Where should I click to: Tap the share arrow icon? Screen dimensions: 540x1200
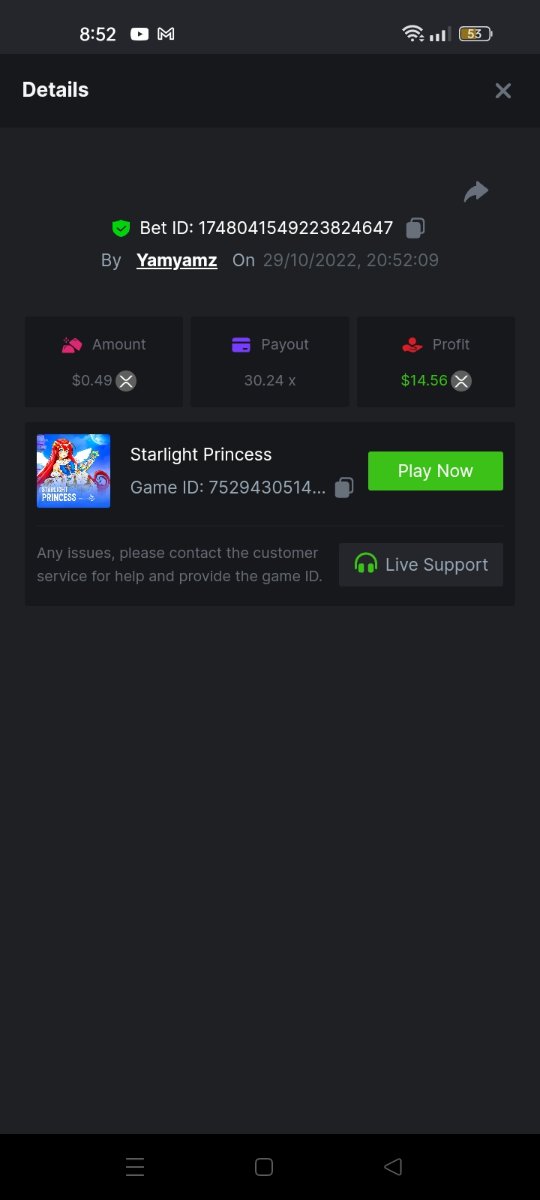tap(476, 191)
